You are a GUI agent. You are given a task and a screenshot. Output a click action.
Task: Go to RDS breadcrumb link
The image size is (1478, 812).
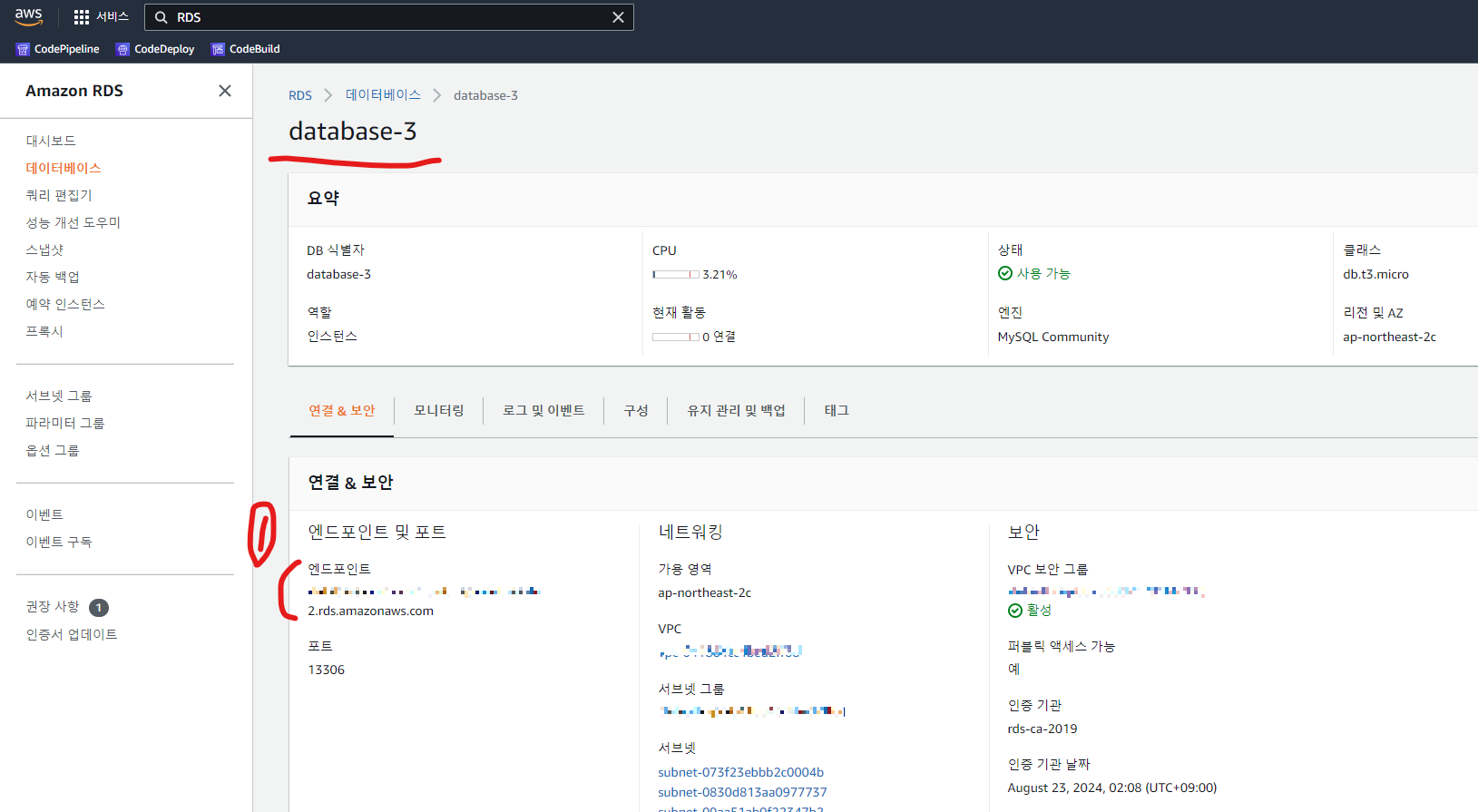coord(300,95)
